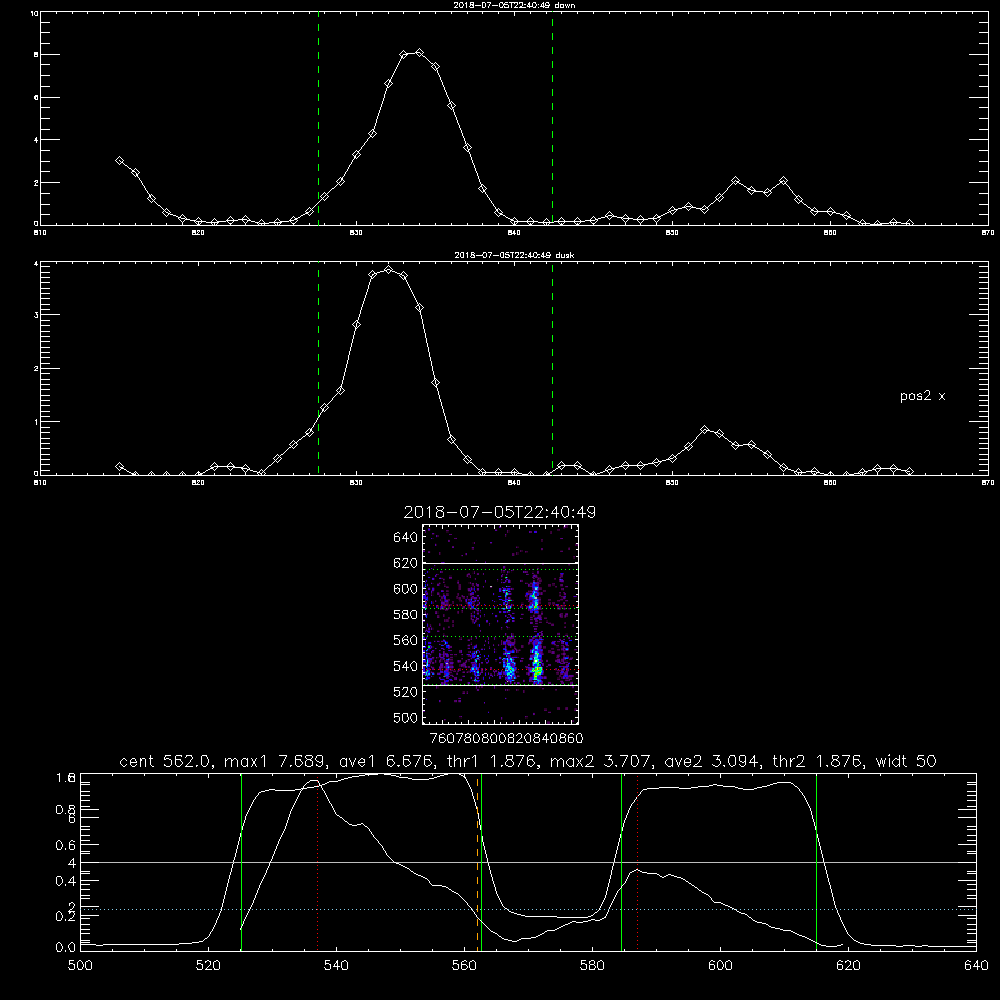Click the 'thr2 1.876' value
This screenshot has height=1000, width=1000.
coord(817,761)
